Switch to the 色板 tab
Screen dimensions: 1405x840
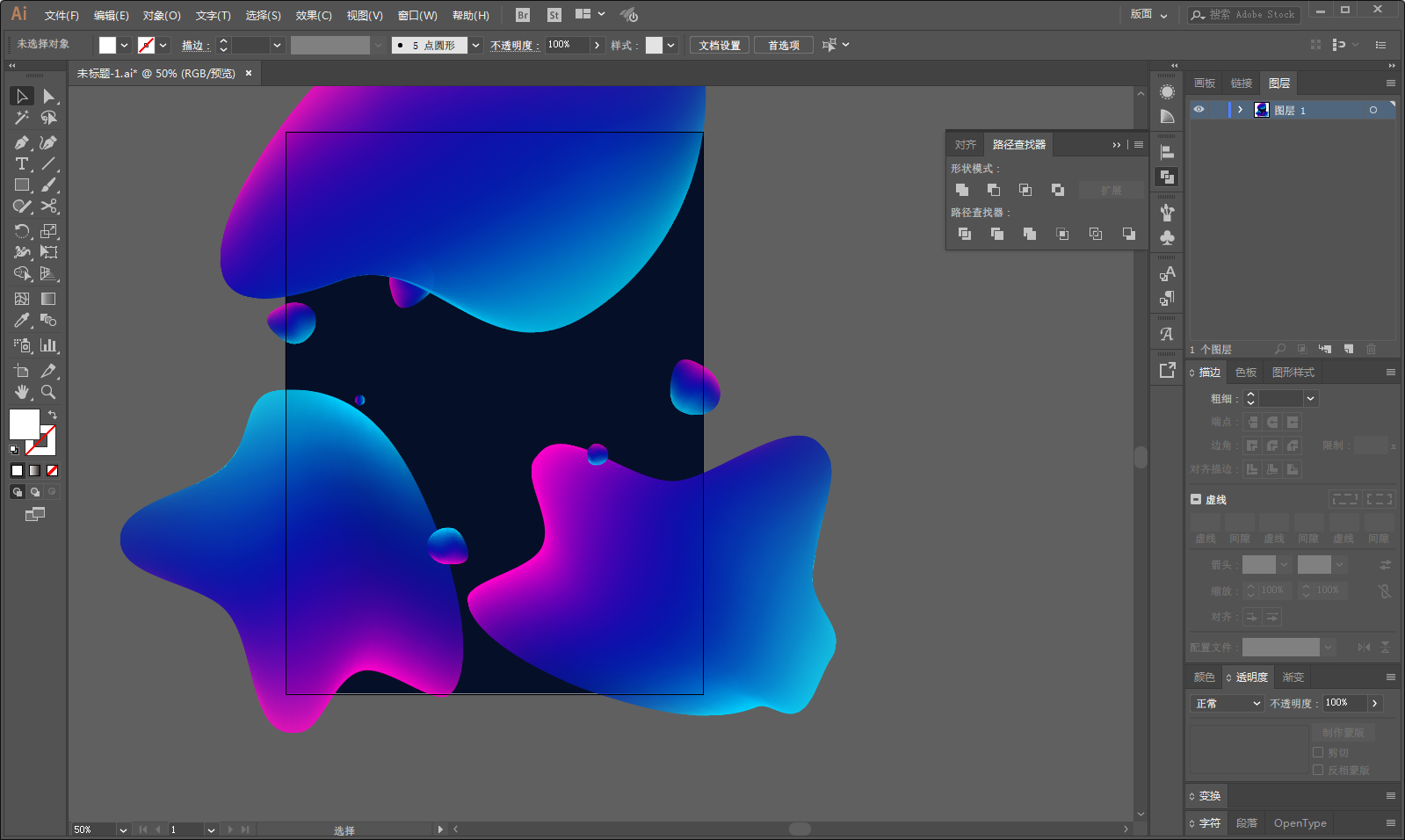point(1246,373)
